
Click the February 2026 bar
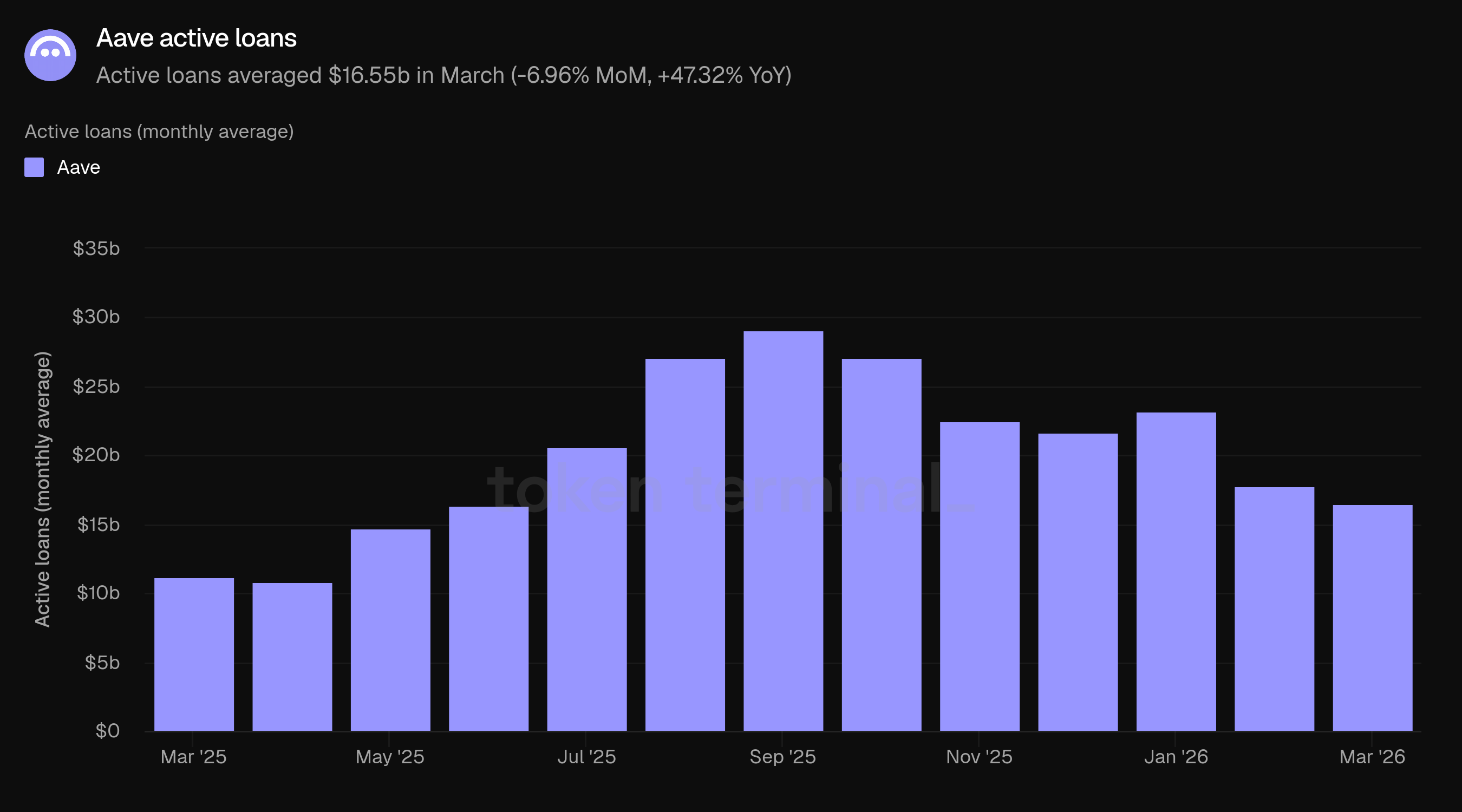(1274, 609)
